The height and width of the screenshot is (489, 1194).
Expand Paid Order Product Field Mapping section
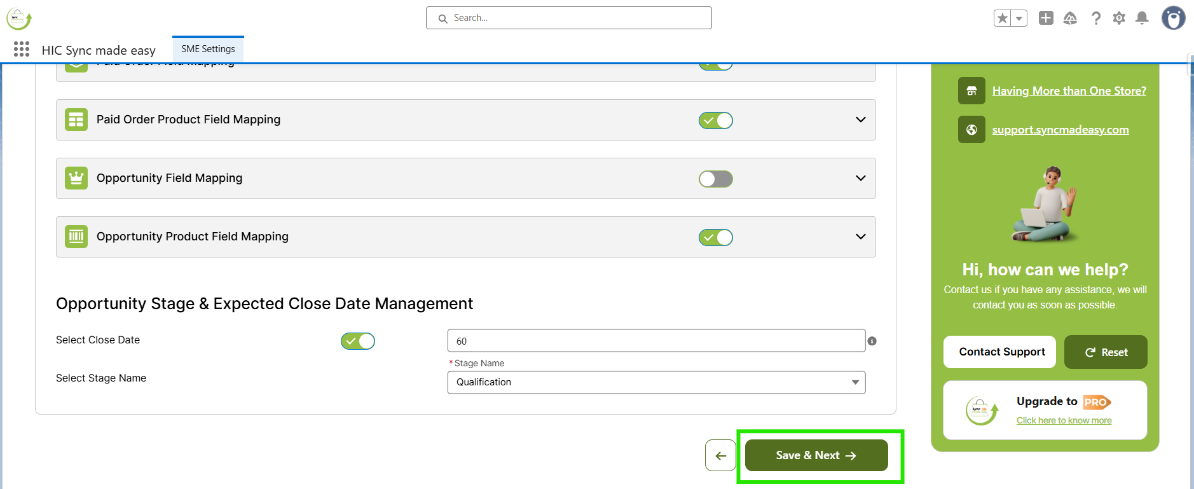click(861, 120)
